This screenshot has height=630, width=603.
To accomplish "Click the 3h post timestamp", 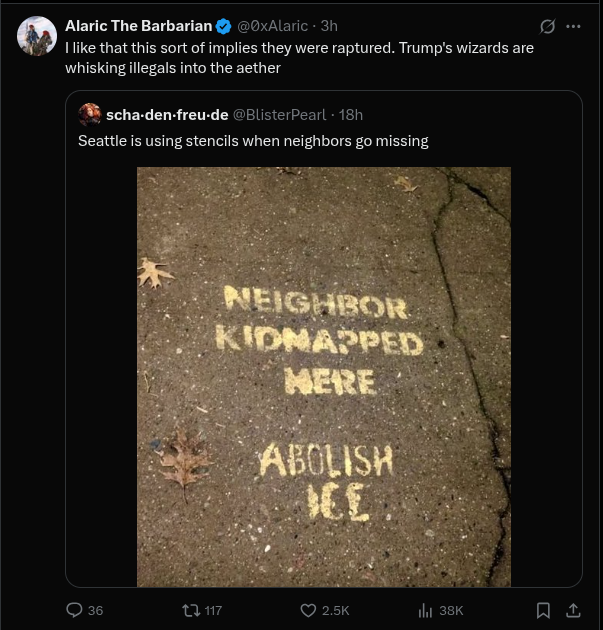I will (x=329, y=26).
